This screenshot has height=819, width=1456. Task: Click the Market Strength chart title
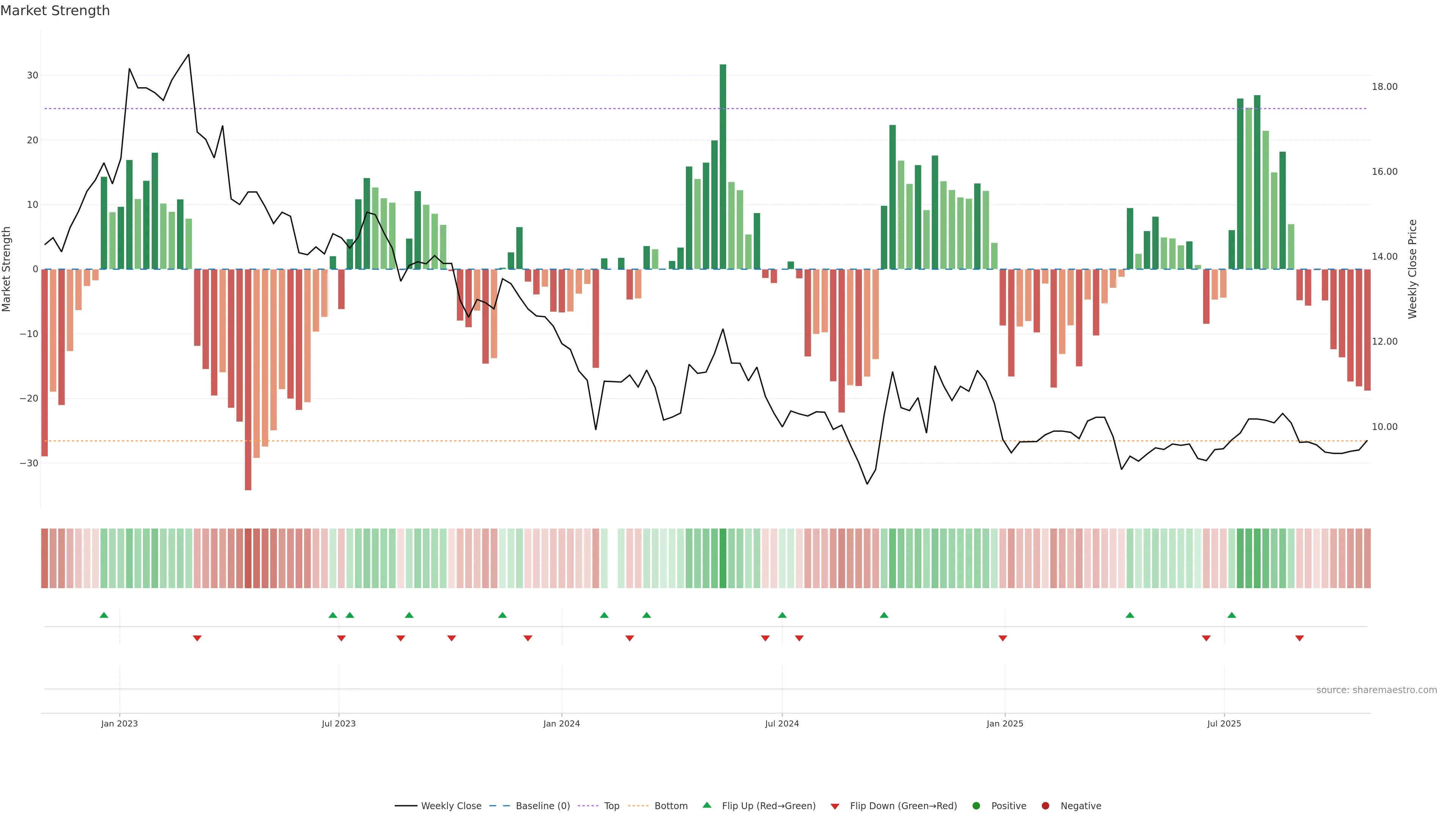point(55,11)
